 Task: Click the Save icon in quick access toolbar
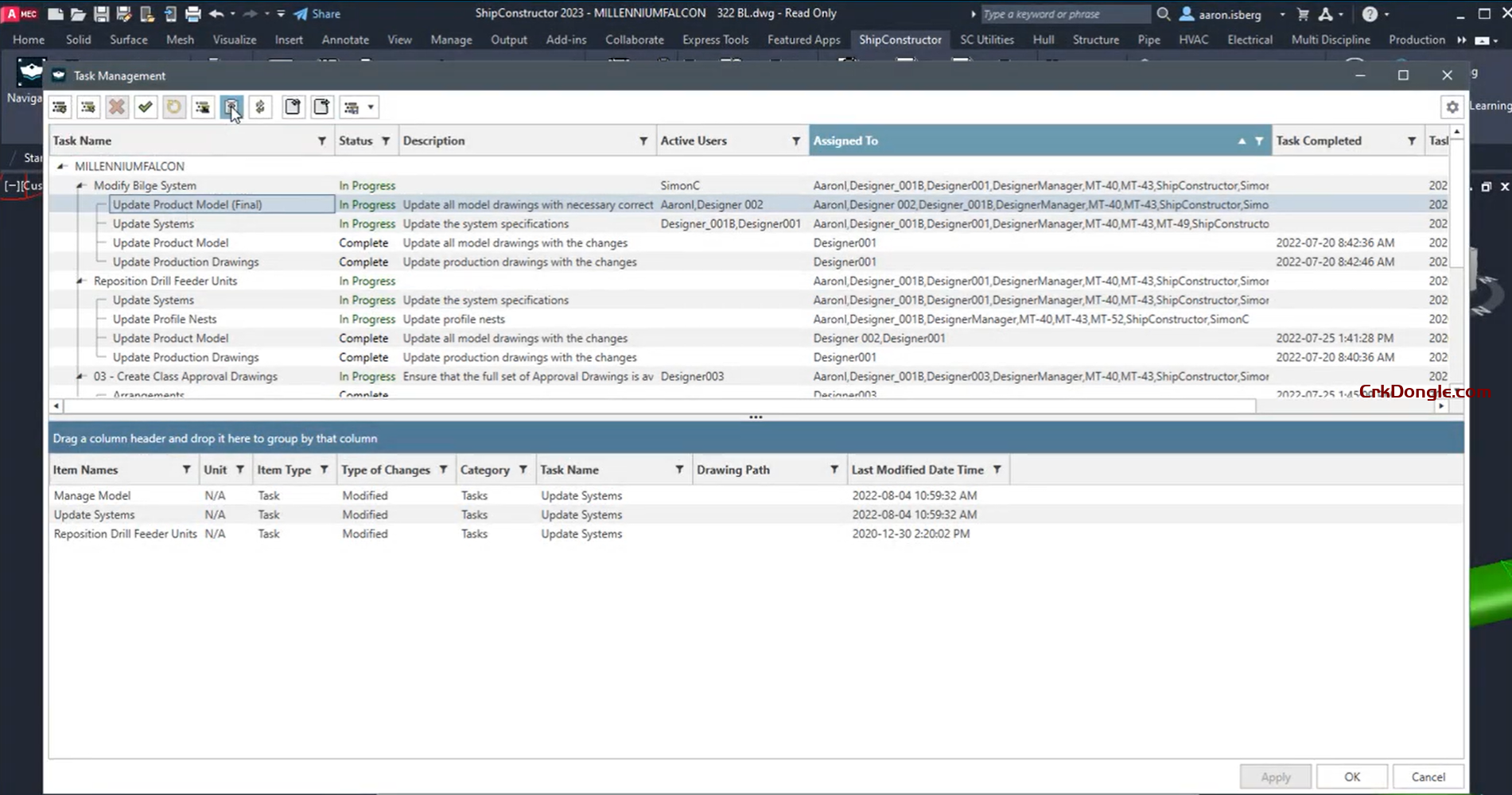coord(101,14)
